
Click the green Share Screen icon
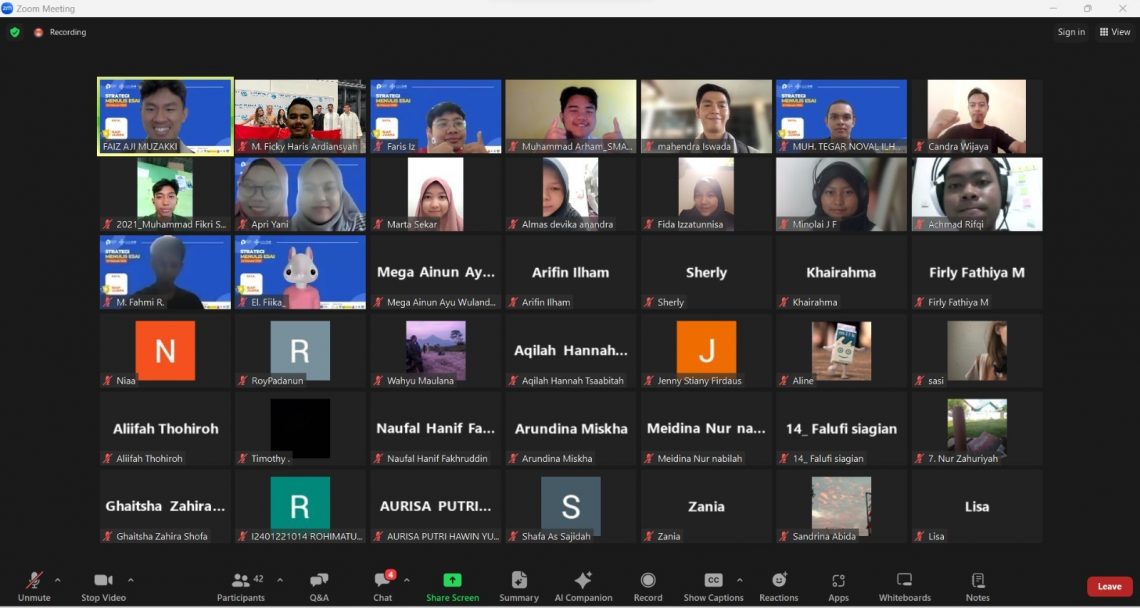(452, 580)
